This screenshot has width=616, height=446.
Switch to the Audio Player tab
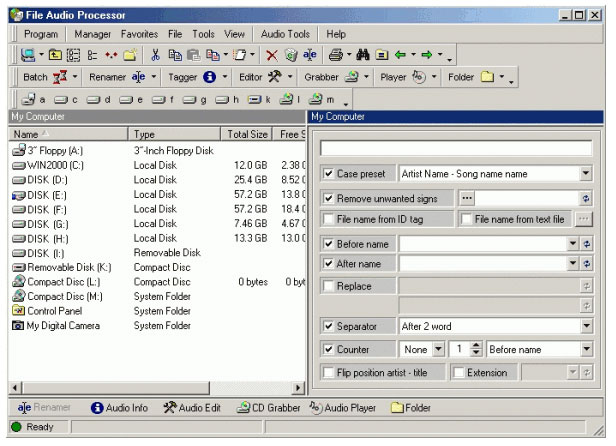pyautogui.click(x=343, y=408)
